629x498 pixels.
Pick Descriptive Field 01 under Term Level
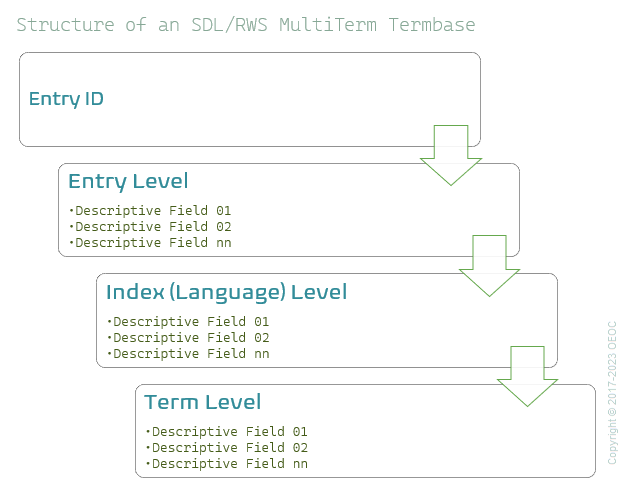[x=229, y=432]
